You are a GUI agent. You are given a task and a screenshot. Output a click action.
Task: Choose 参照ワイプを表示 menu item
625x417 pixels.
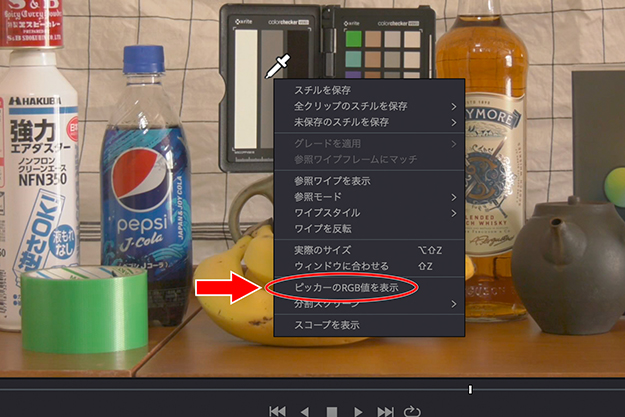(x=369, y=181)
